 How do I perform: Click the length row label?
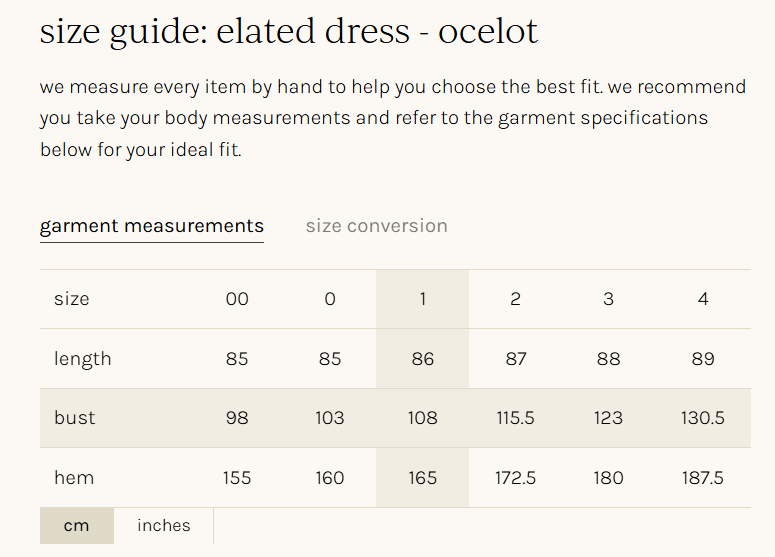[x=83, y=359]
